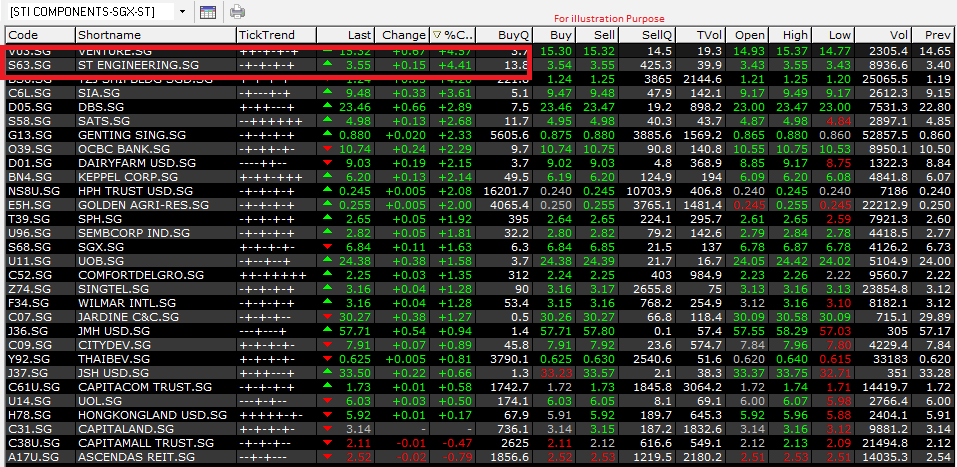Click the %C.. sorted column header
Viewport: 957px width, 467px height.
click(452, 35)
